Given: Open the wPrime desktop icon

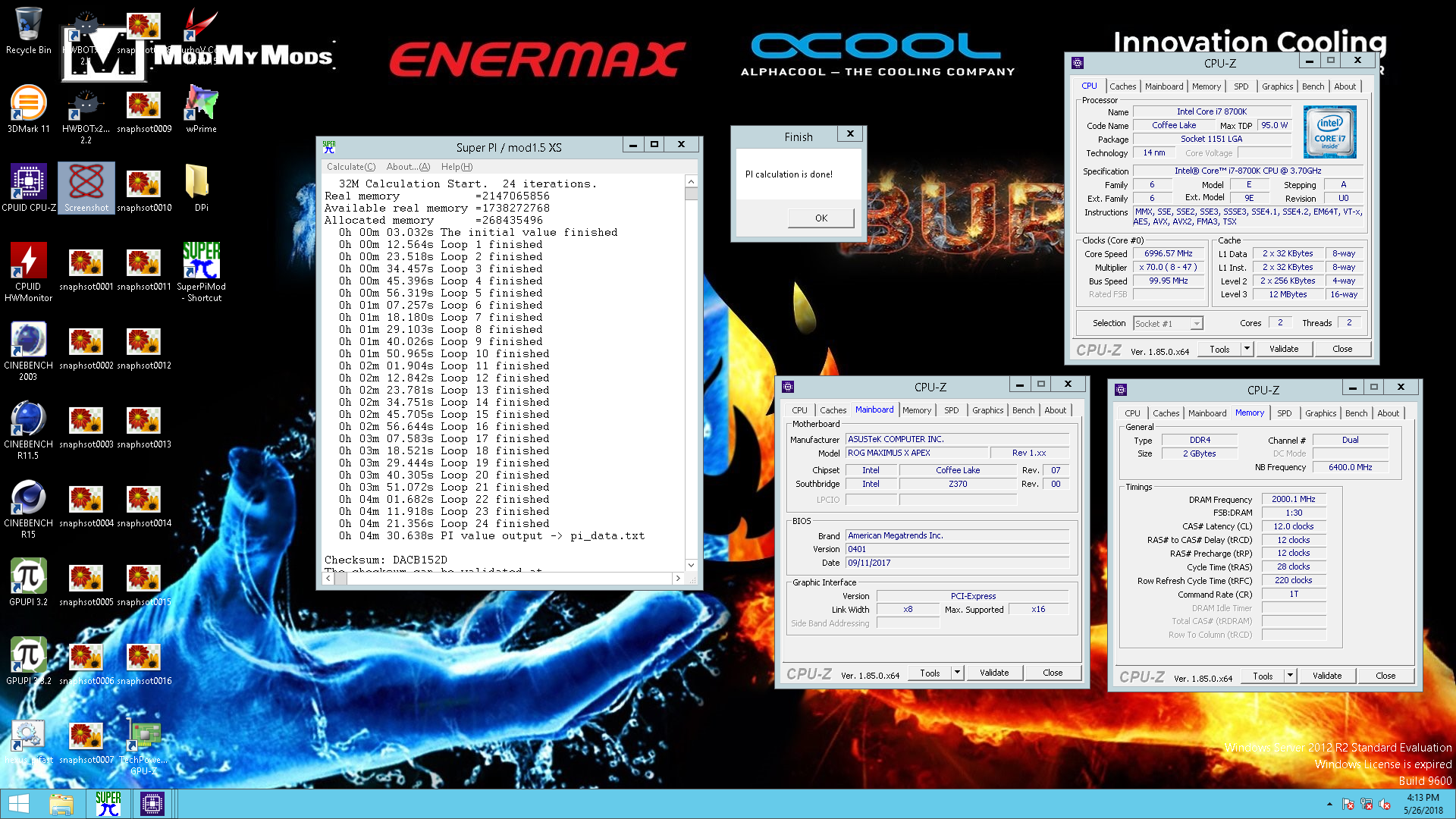Looking at the screenshot, I should point(201,109).
